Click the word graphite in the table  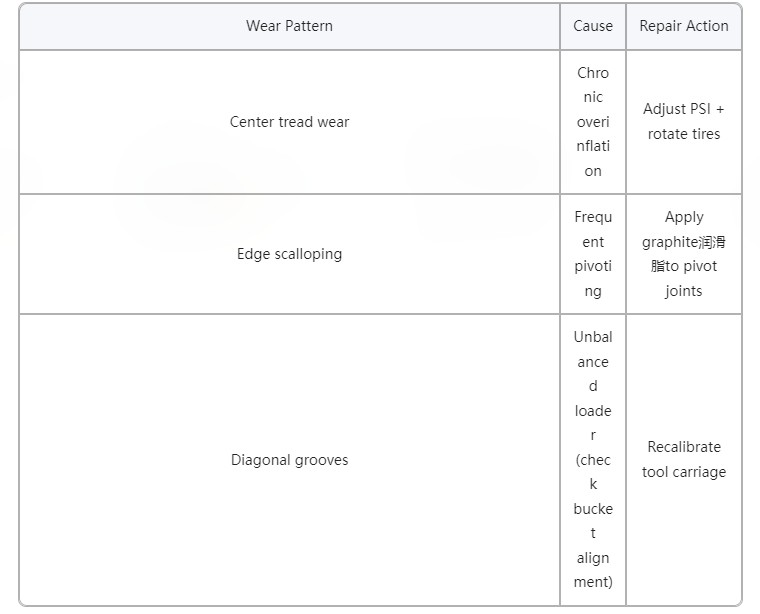[669, 242]
